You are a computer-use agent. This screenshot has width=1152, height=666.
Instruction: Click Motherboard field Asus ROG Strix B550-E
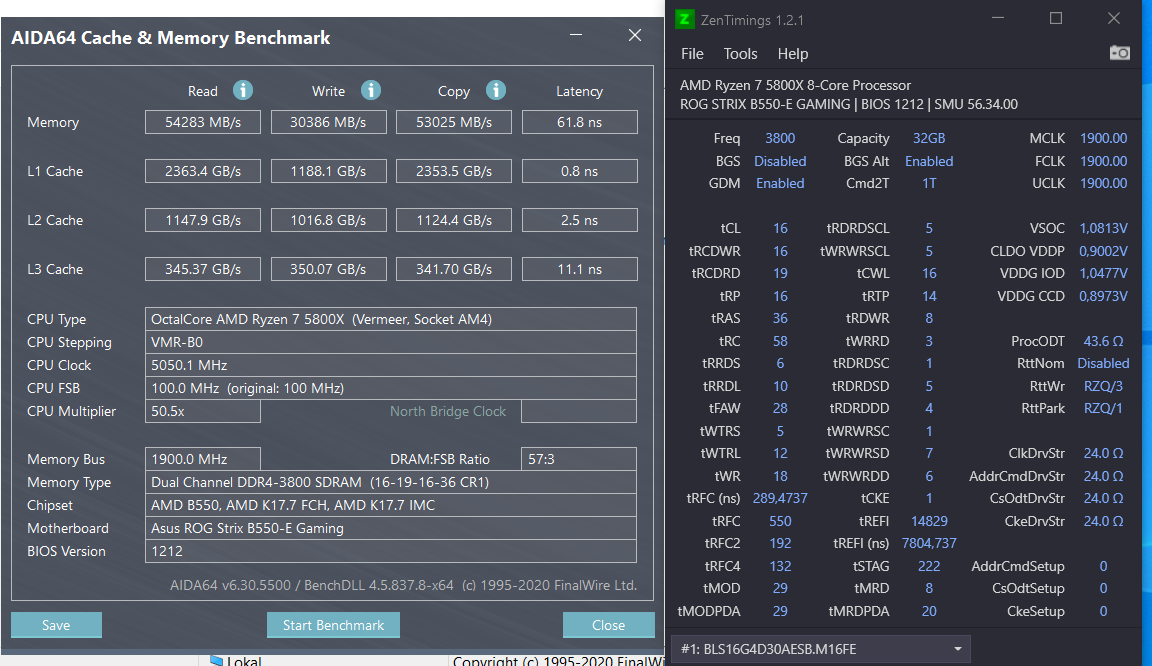coord(391,528)
